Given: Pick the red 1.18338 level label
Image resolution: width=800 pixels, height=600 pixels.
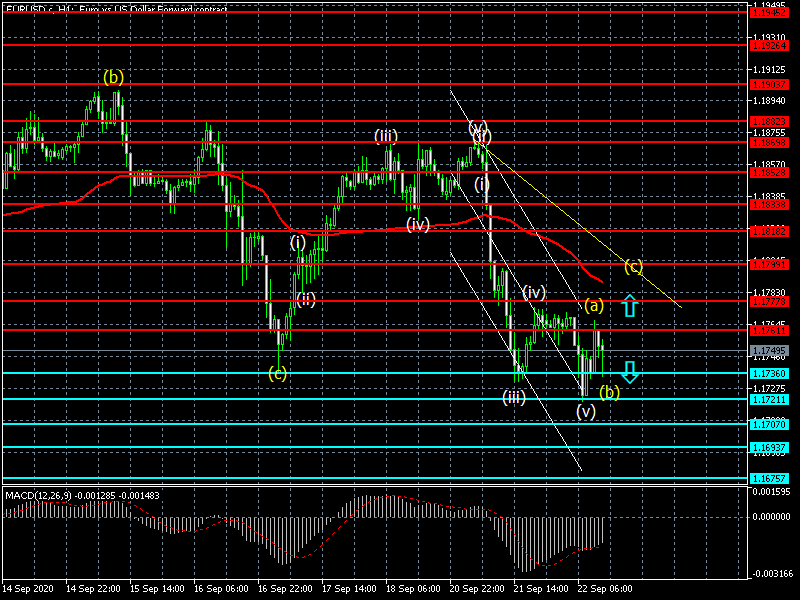Looking at the screenshot, I should (x=769, y=205).
